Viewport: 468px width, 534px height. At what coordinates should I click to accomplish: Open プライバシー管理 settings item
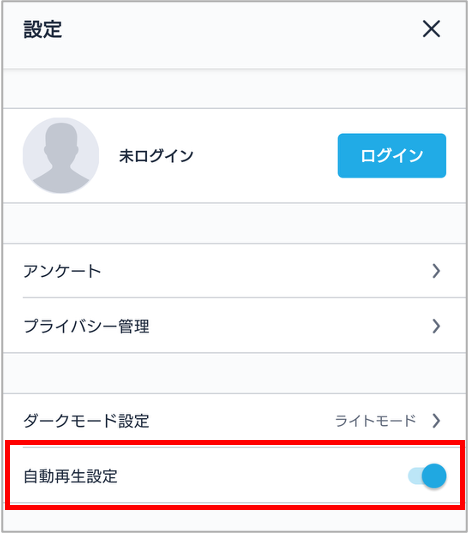pyautogui.click(x=234, y=326)
